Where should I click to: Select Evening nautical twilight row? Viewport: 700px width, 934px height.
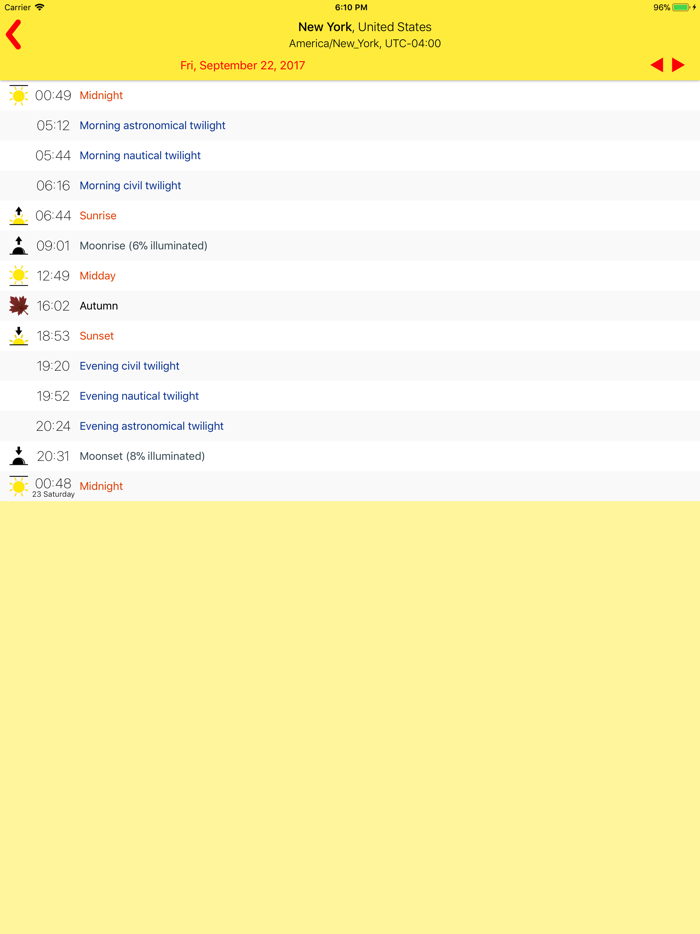pos(350,396)
